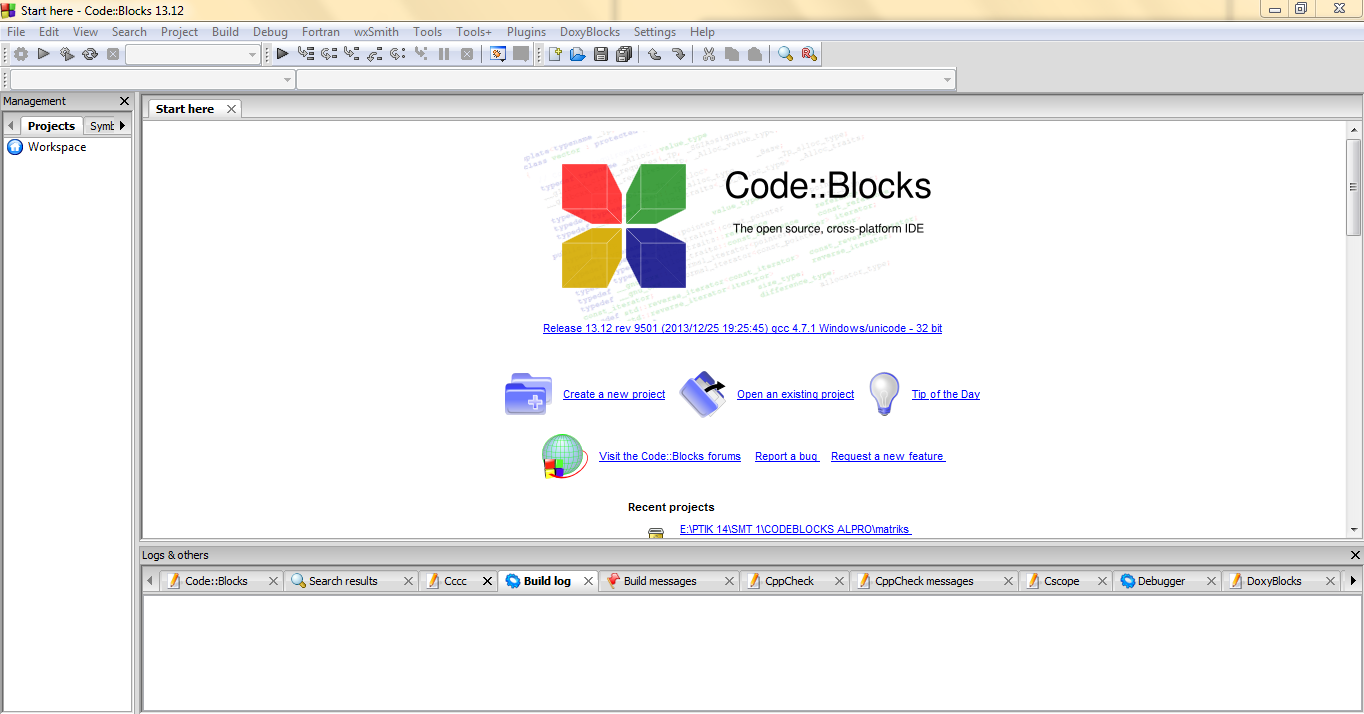
Task: Click Tip of the Day link
Action: (x=945, y=394)
